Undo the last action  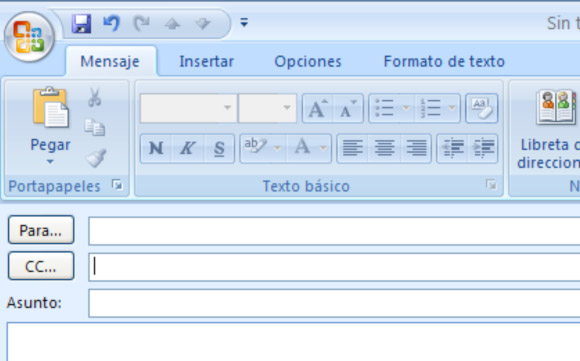click(111, 24)
